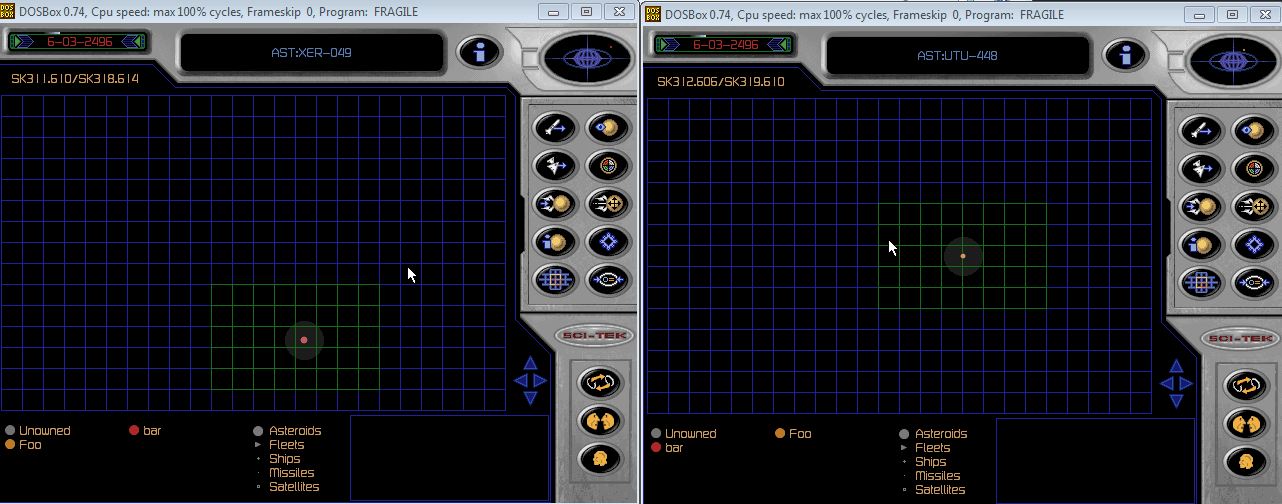Open the blue info button in right window
The width and height of the screenshot is (1282, 504).
[1126, 56]
